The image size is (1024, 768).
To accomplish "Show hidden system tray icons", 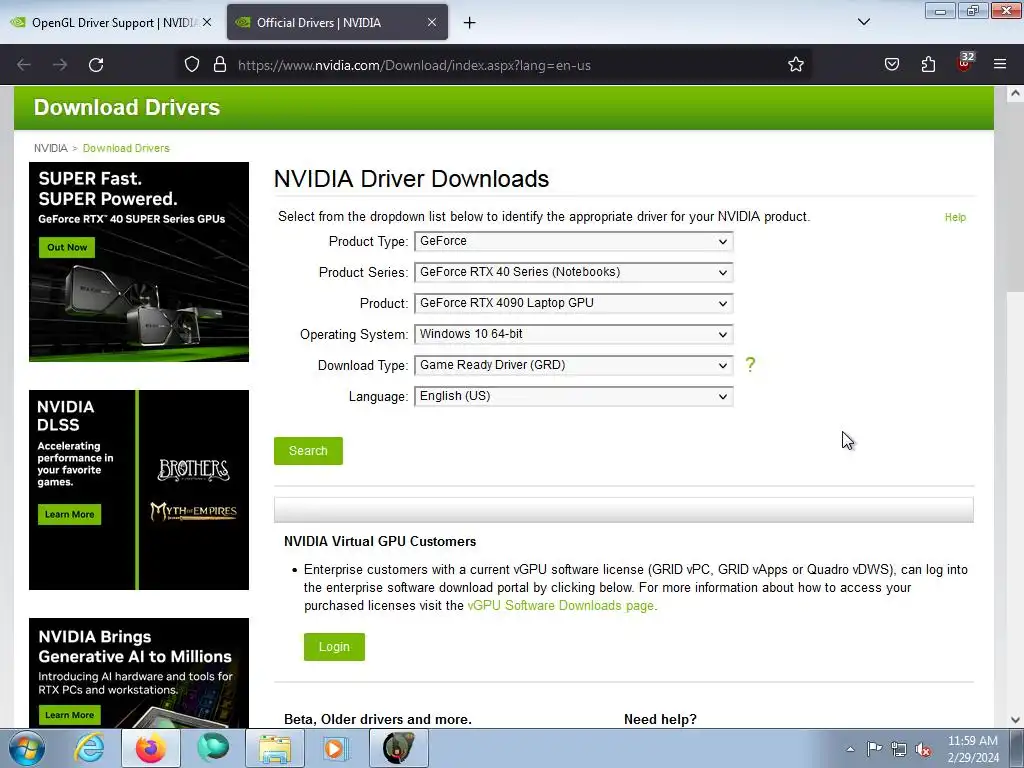I will click(x=850, y=749).
